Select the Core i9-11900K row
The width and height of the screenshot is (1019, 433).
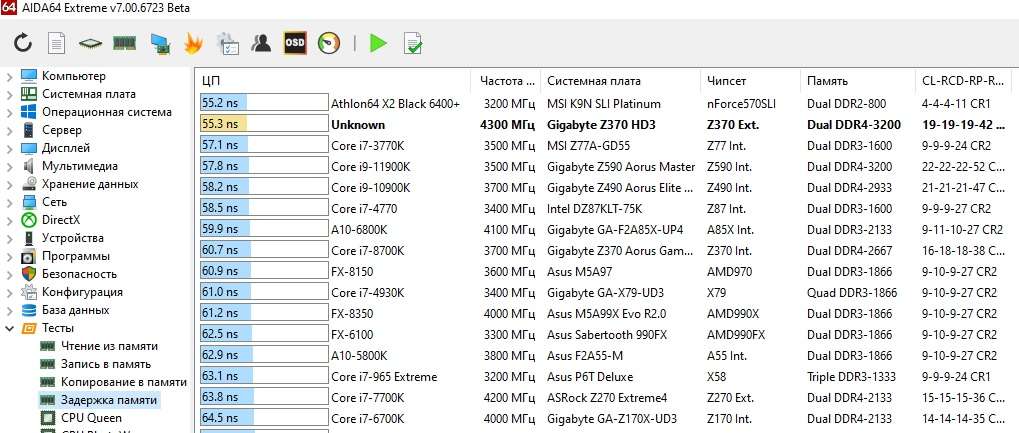tap(606, 166)
